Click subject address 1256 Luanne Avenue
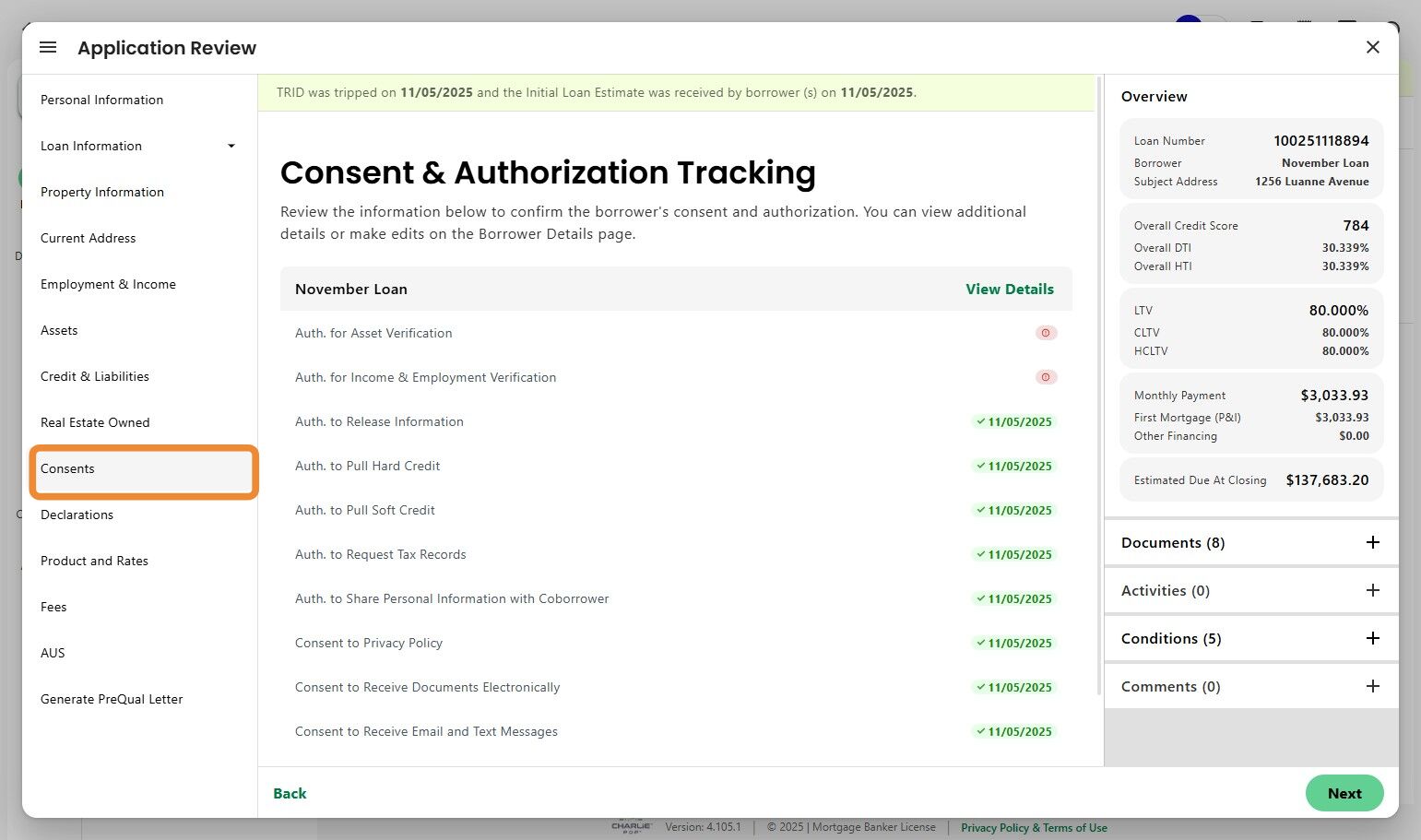 click(1312, 182)
